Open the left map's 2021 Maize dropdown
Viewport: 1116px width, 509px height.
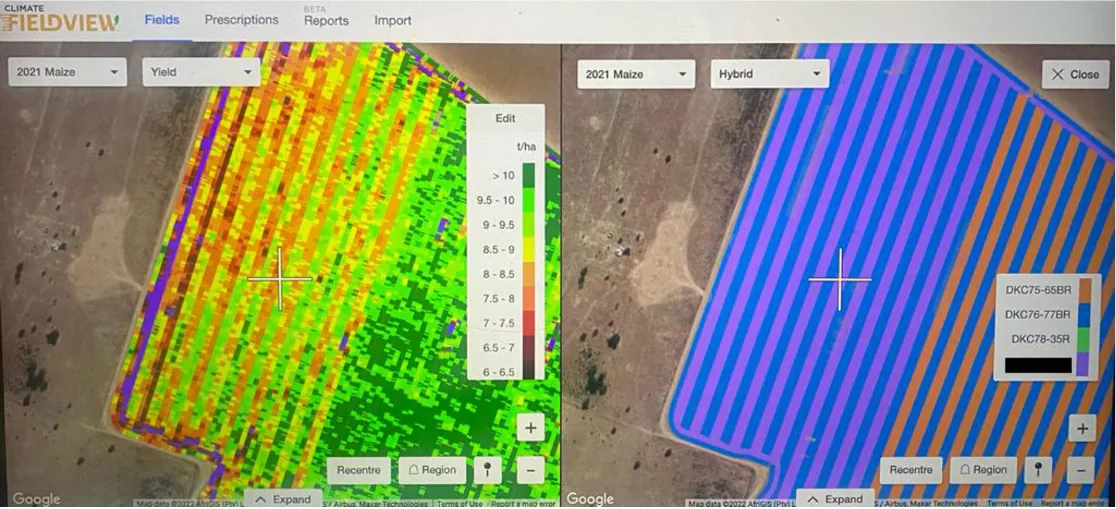click(x=68, y=72)
